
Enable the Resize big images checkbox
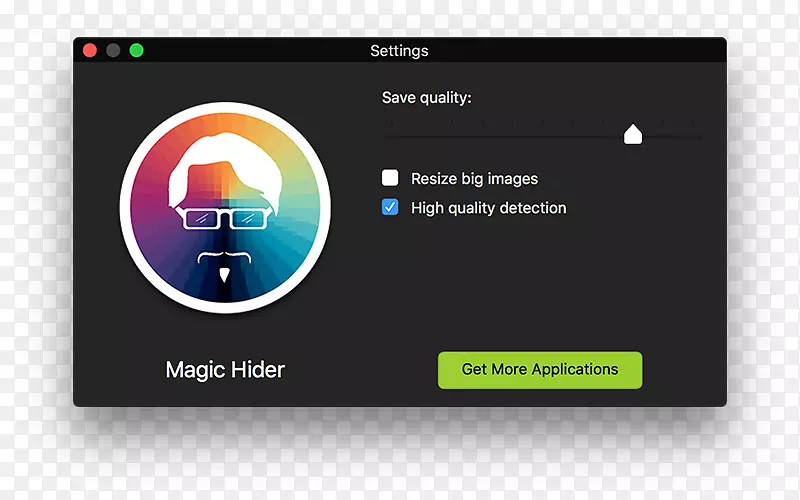click(x=390, y=178)
